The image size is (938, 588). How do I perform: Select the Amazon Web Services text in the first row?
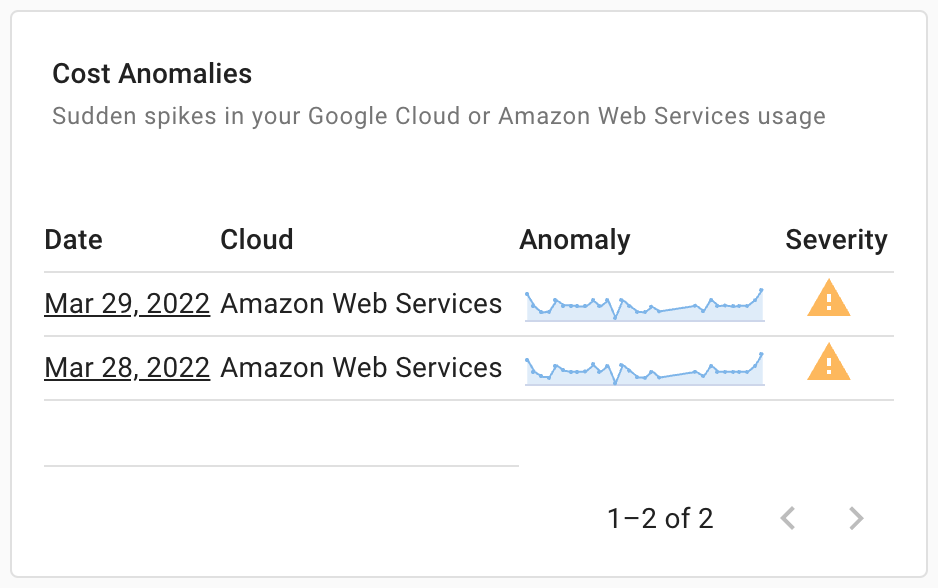coord(362,303)
